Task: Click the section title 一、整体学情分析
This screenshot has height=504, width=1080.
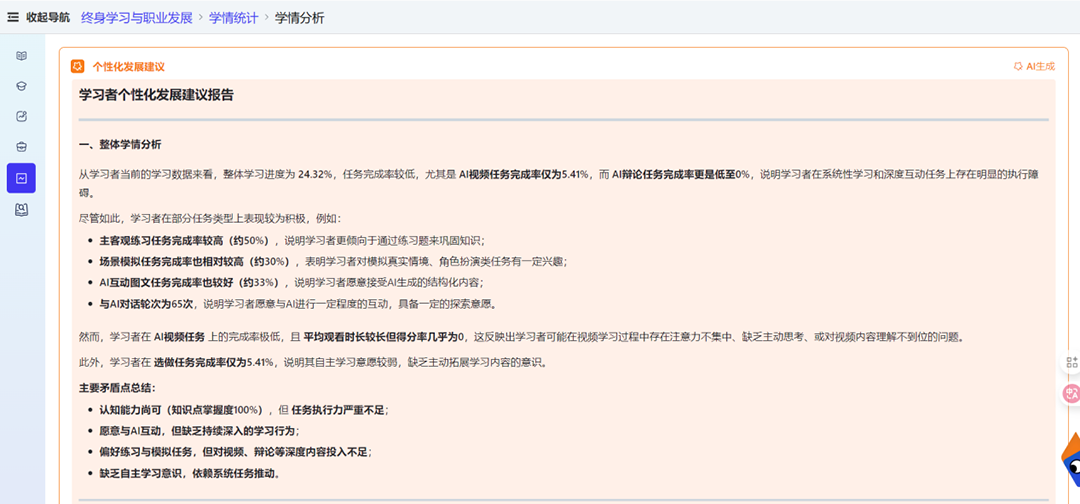Action: pos(121,145)
